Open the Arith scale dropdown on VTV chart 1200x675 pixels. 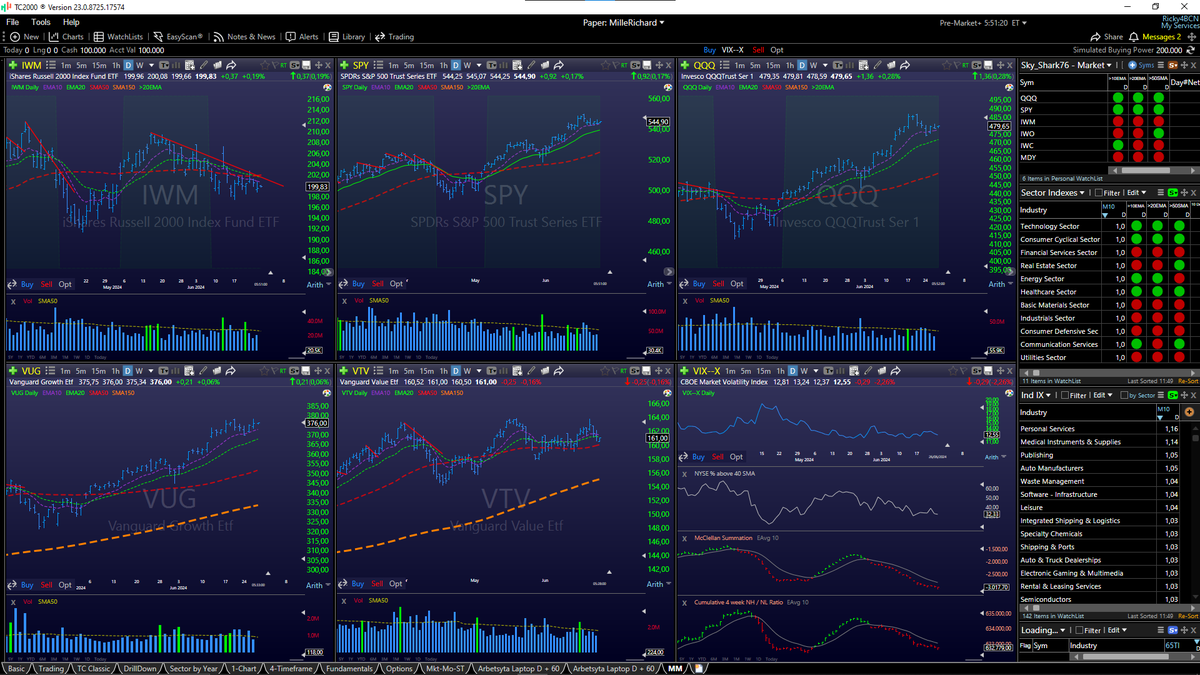660,584
